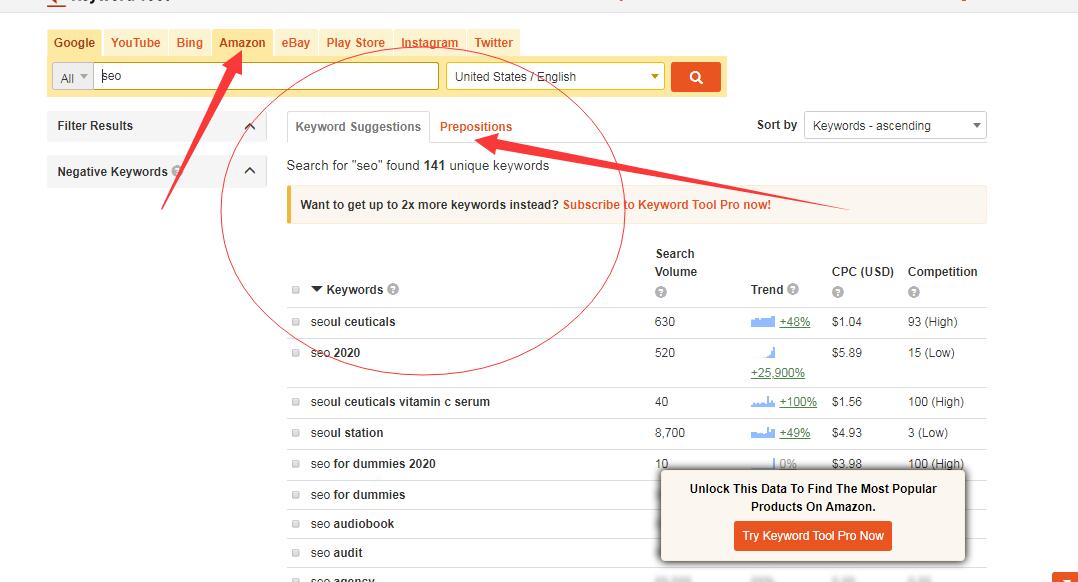Click the Competition column help icon
1078x582 pixels.
pos(913,290)
